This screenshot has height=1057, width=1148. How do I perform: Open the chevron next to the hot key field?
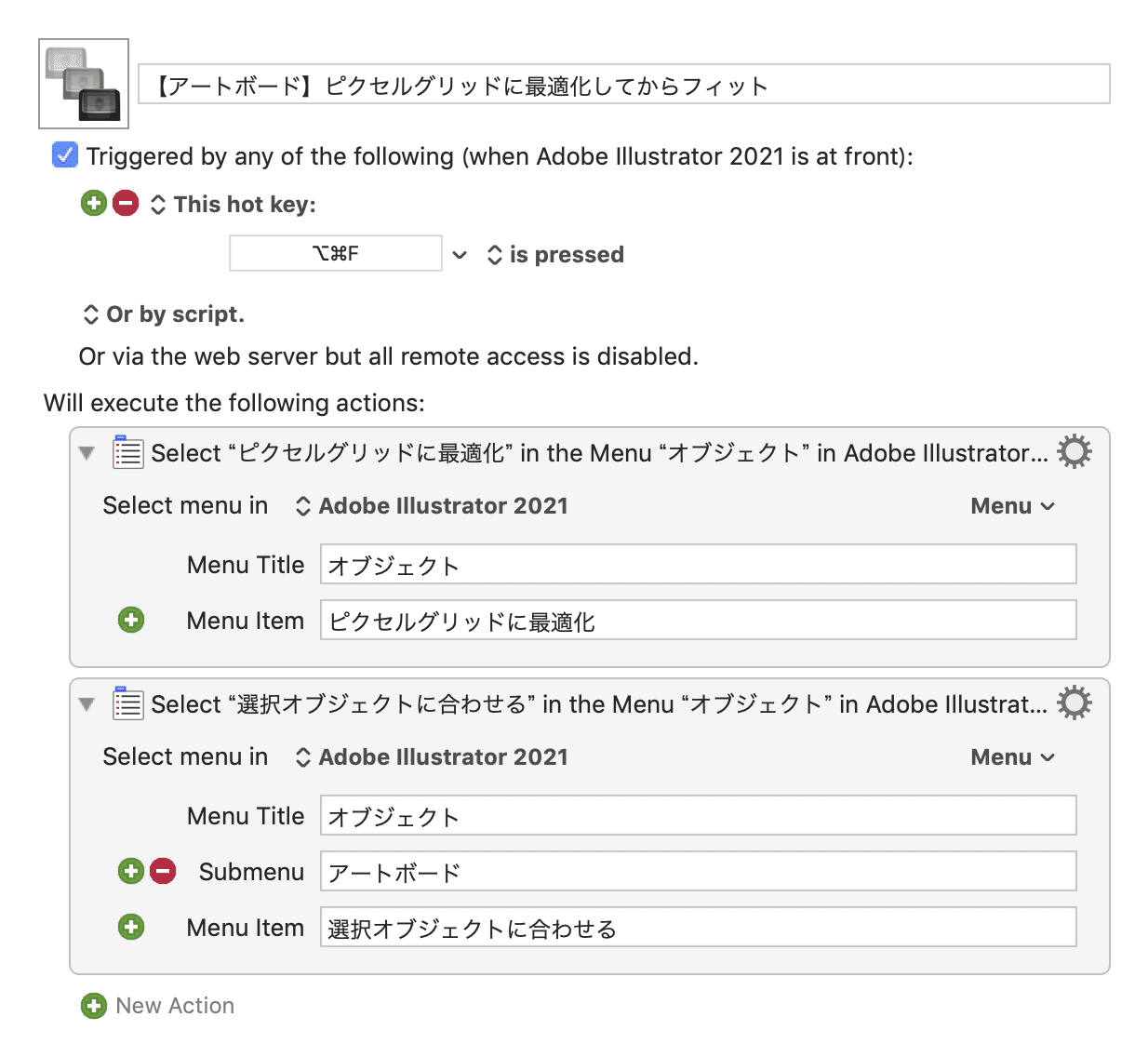(460, 254)
